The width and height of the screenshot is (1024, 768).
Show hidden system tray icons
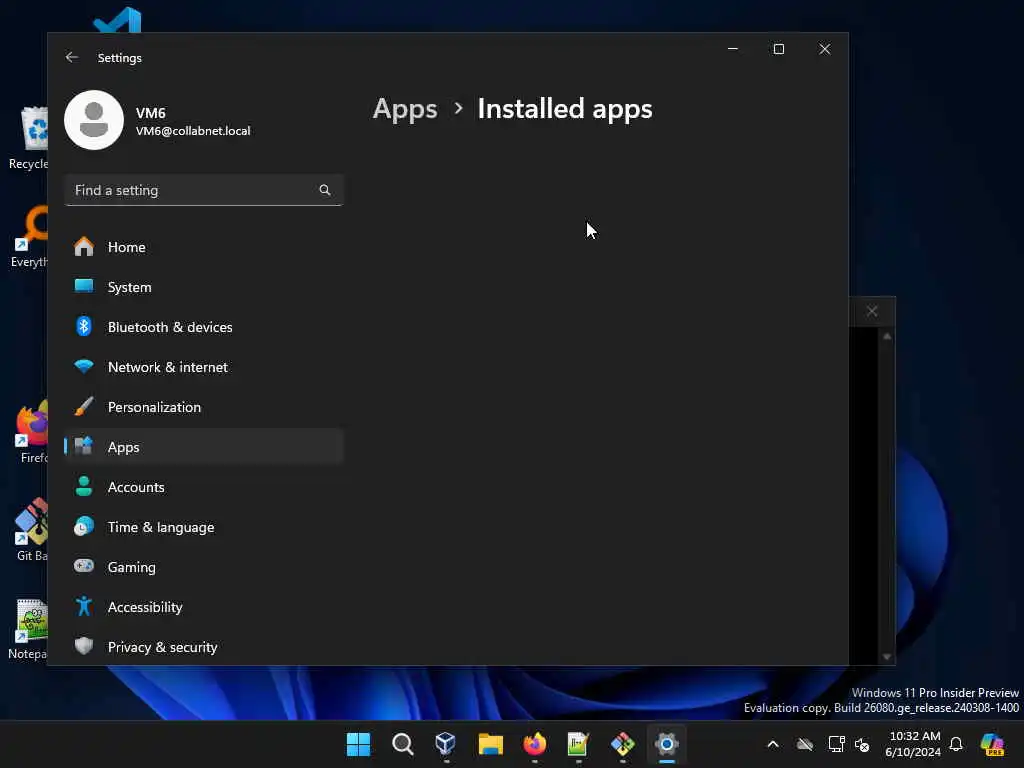tap(773, 744)
